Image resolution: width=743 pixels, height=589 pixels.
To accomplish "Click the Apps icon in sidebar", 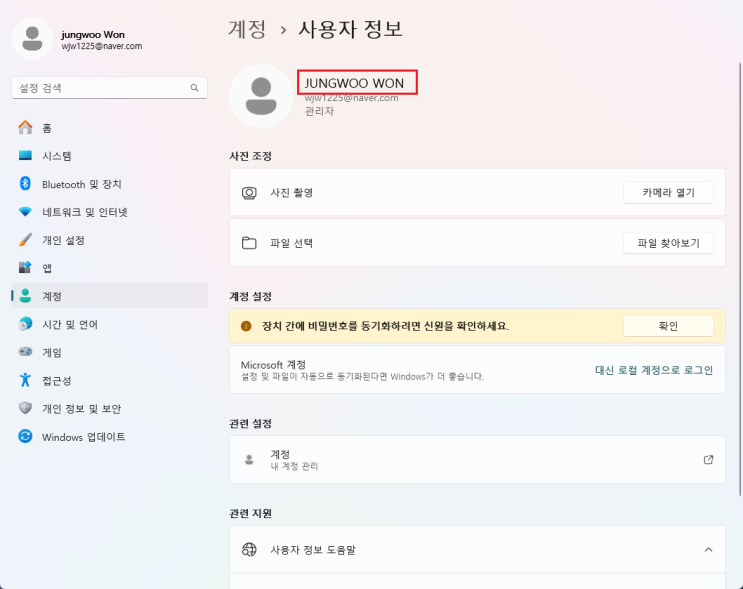I will coord(25,267).
